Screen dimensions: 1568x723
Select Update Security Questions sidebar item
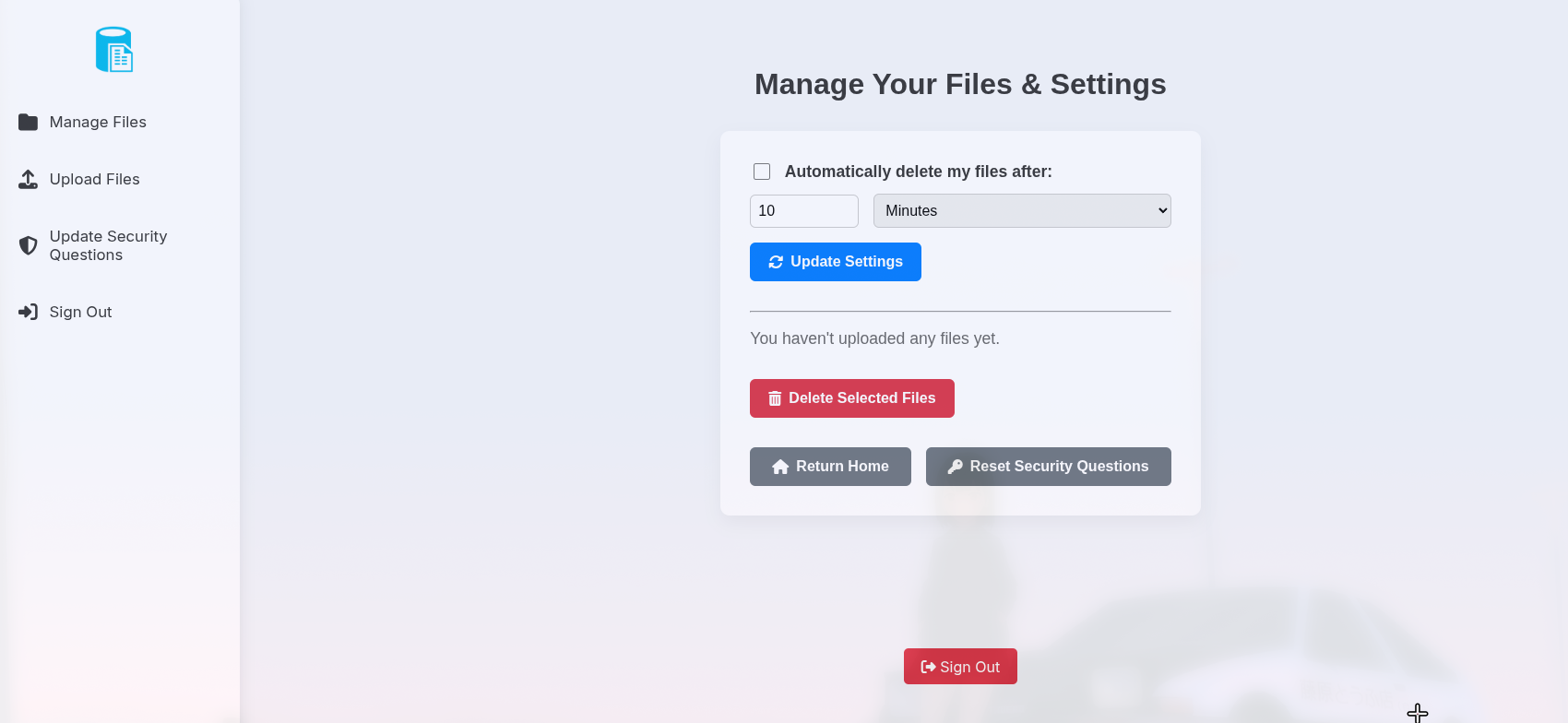click(x=108, y=245)
